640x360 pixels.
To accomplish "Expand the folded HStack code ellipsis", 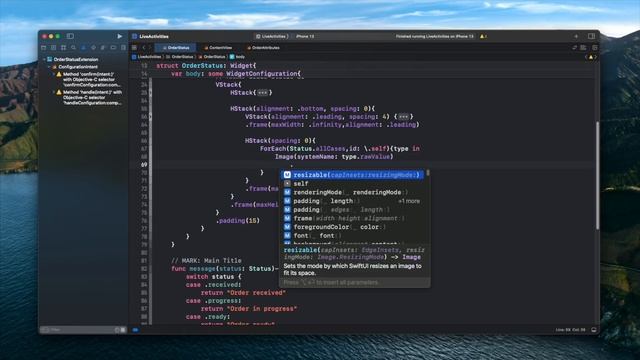I will (x=262, y=93).
